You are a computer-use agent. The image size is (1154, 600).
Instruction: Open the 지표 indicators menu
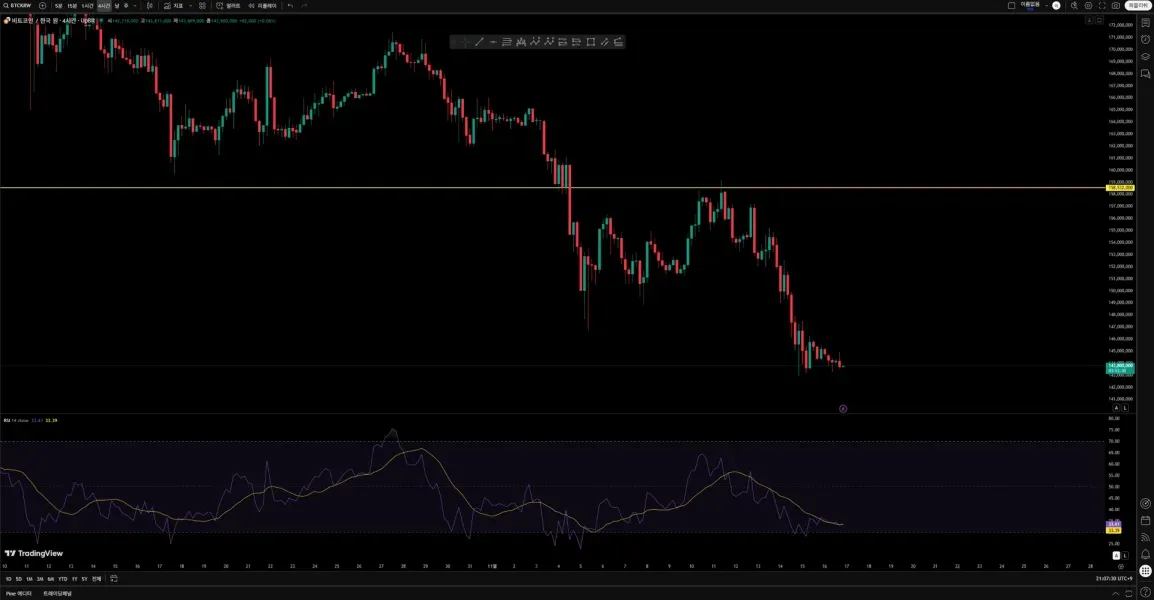(174, 5)
